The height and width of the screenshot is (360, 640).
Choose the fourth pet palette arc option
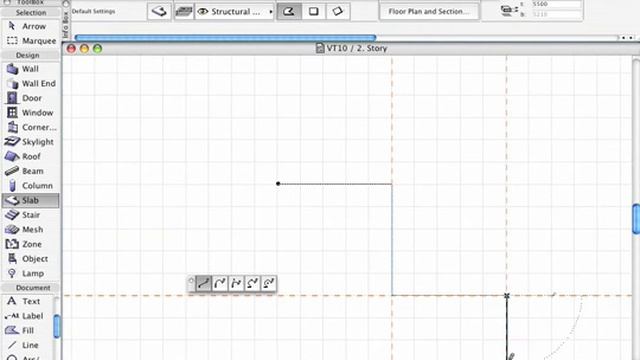252,283
